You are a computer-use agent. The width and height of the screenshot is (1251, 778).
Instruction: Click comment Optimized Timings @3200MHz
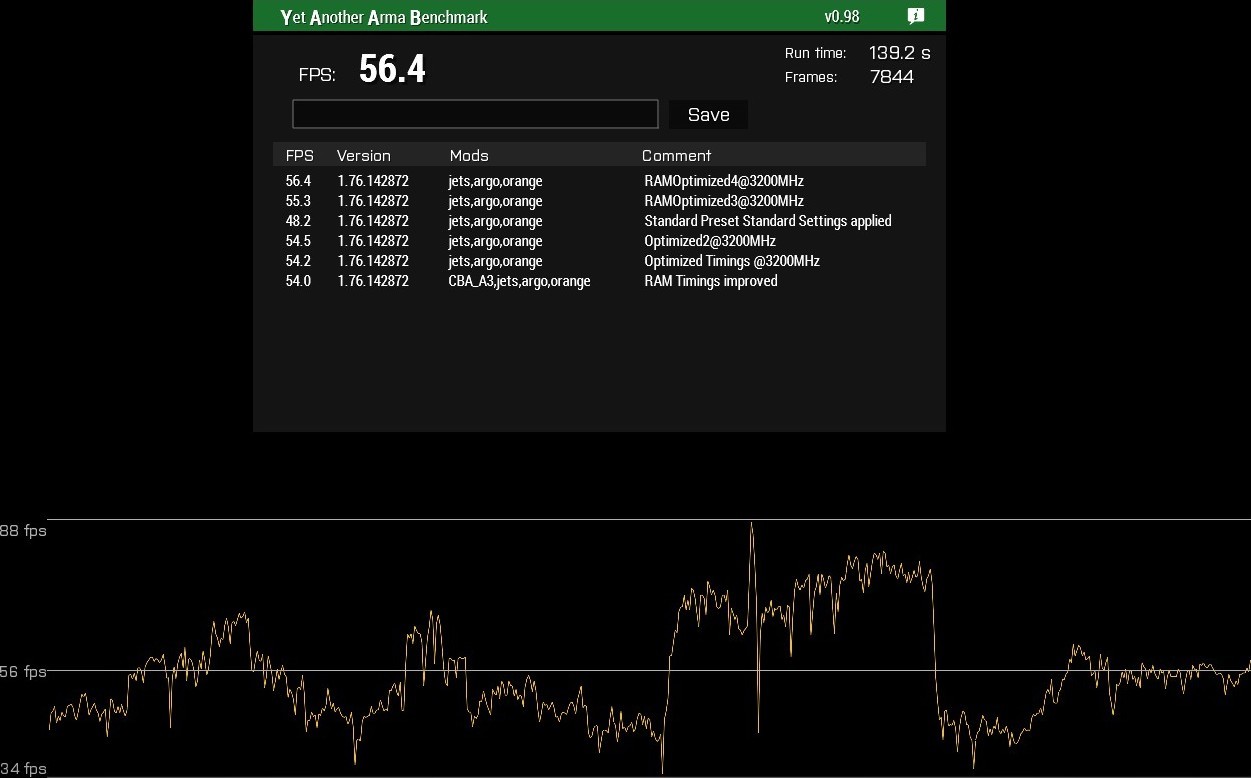(732, 261)
